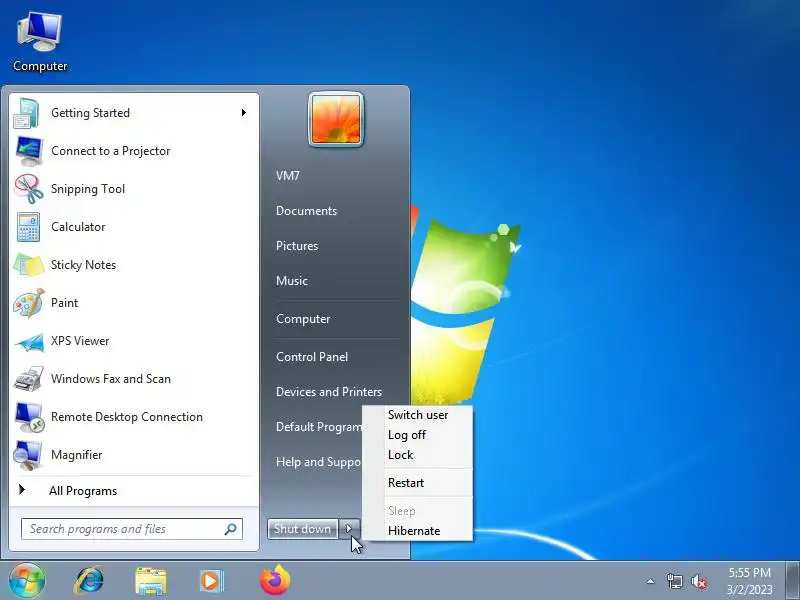Click the arrow next to Shut down
The image size is (800, 600).
click(349, 529)
